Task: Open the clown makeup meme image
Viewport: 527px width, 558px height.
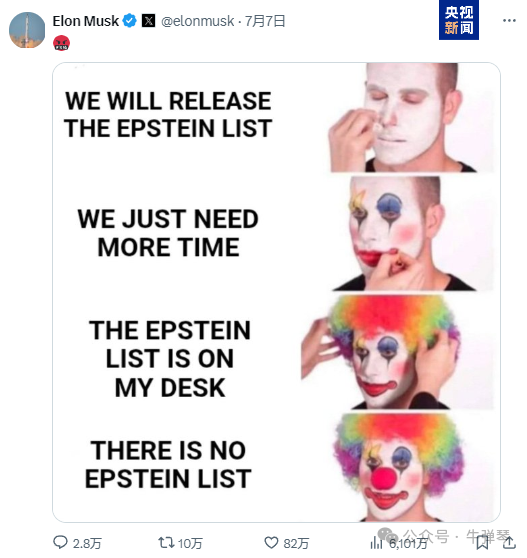Action: 276,292
